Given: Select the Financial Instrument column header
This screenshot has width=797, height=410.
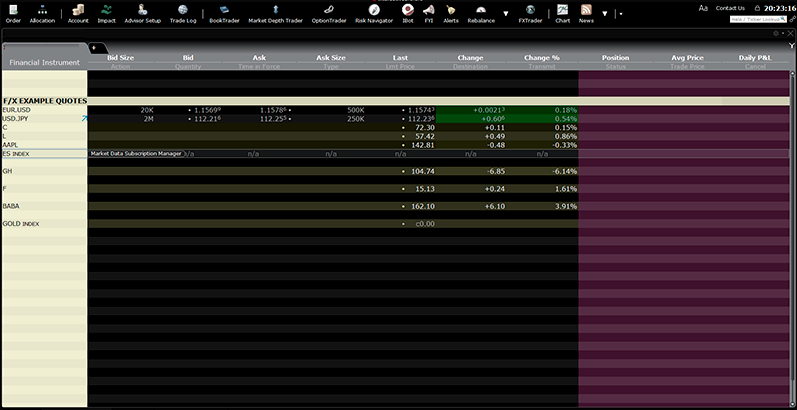Looking at the screenshot, I should click(43, 62).
